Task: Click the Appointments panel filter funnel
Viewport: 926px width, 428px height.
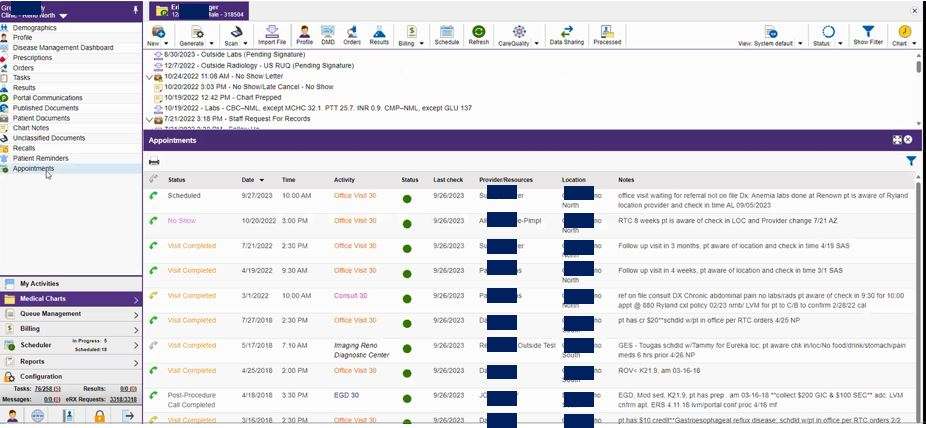Action: point(911,161)
